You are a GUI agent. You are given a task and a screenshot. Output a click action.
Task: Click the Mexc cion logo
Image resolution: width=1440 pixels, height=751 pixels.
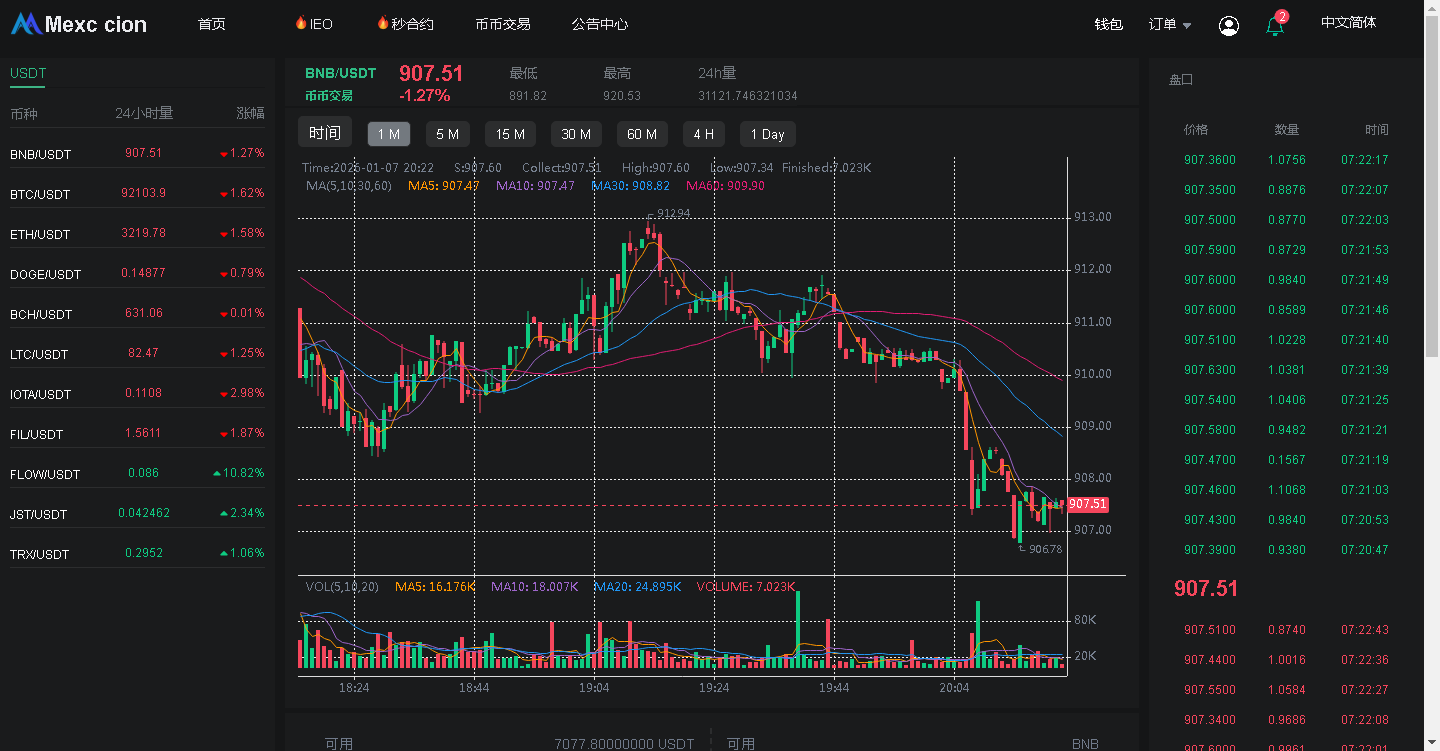[x=79, y=24]
